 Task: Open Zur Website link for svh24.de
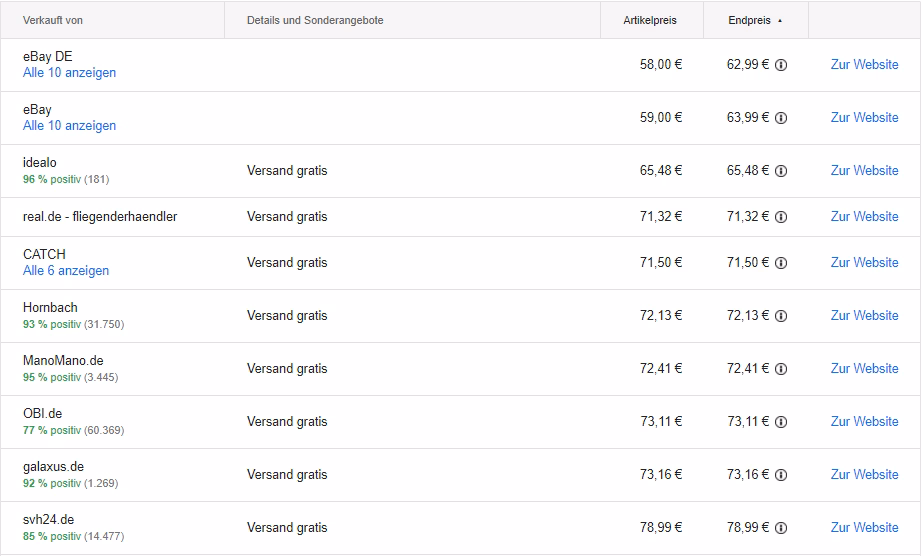click(x=864, y=527)
